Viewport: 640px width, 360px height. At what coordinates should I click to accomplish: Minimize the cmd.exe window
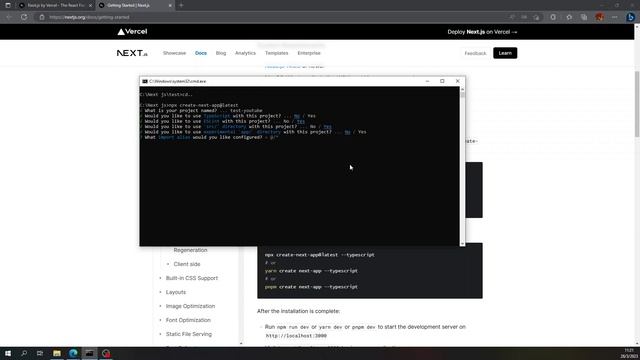427,81
